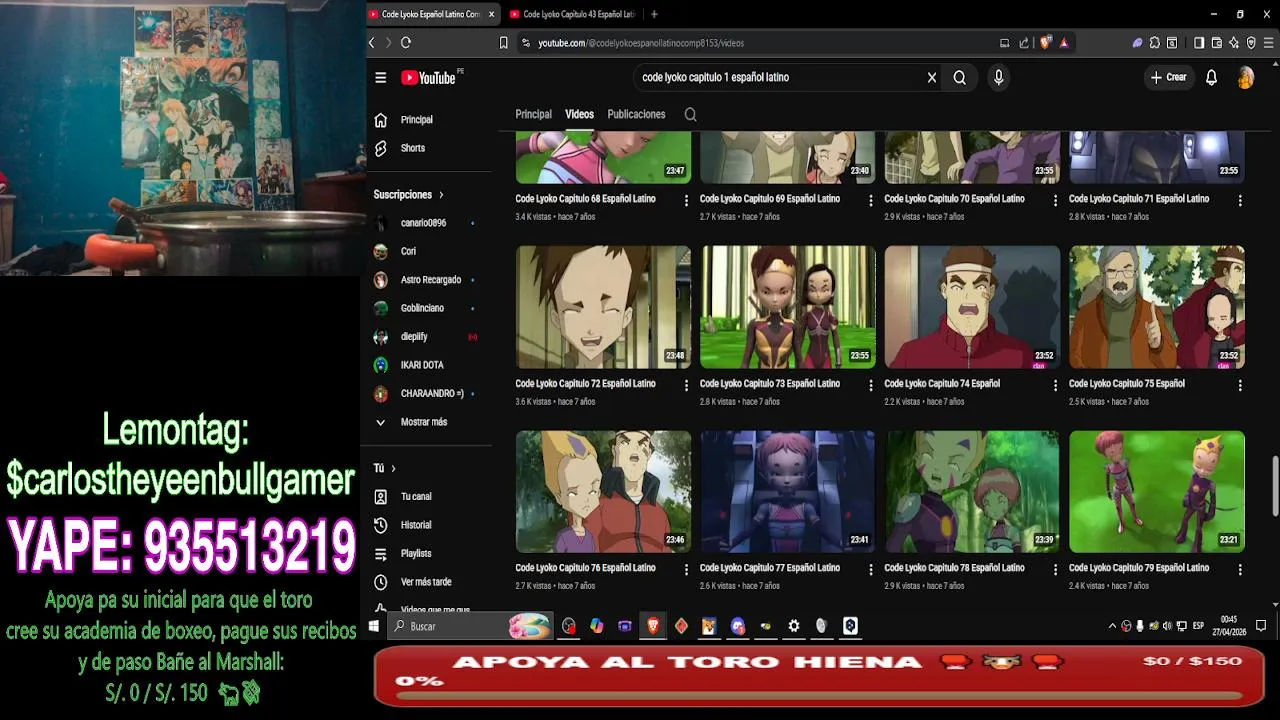Open Code Lyoko Capitulo 73 title link
The image size is (1280, 720).
pyautogui.click(x=770, y=384)
